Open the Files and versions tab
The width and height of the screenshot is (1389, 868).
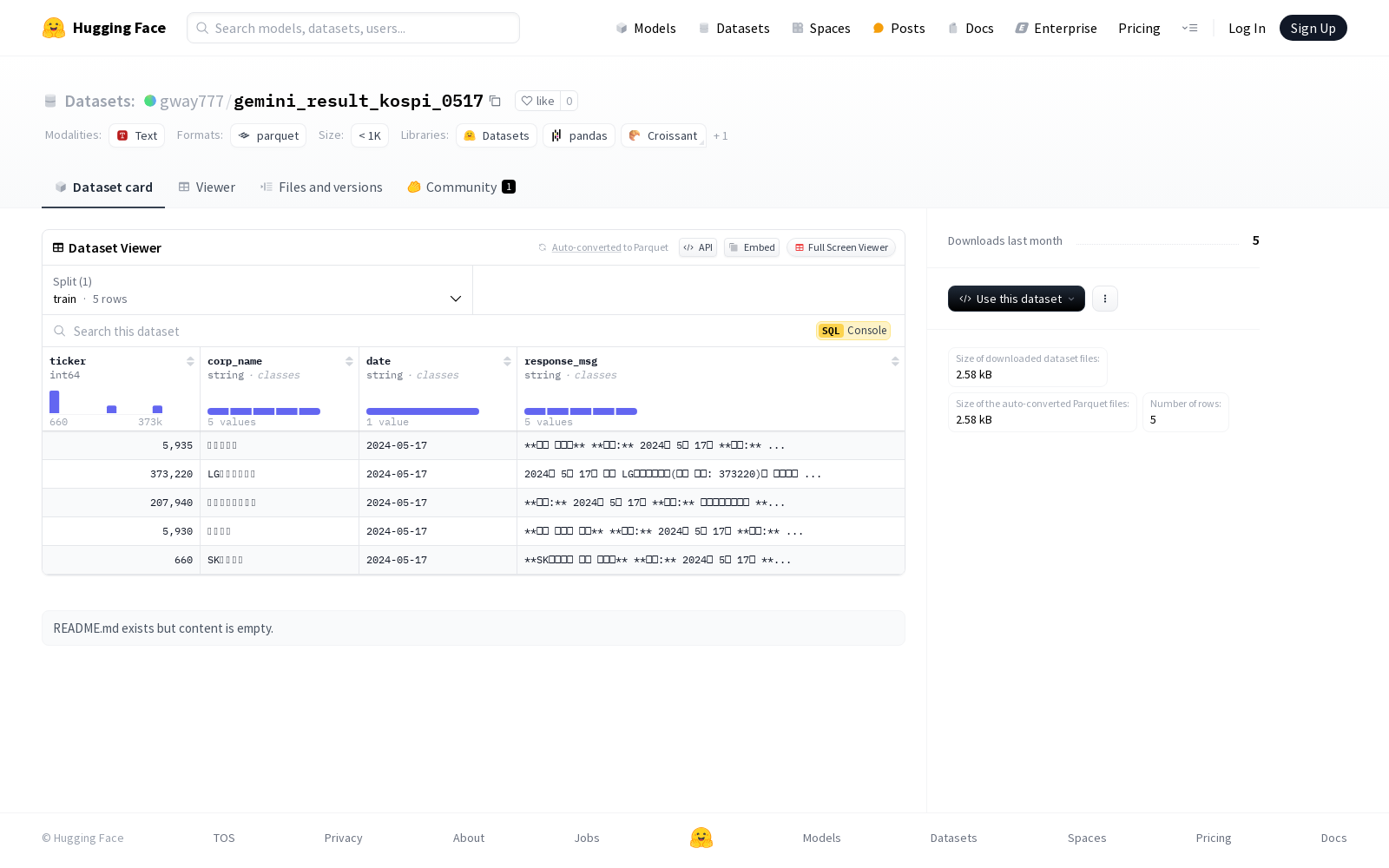click(x=321, y=187)
